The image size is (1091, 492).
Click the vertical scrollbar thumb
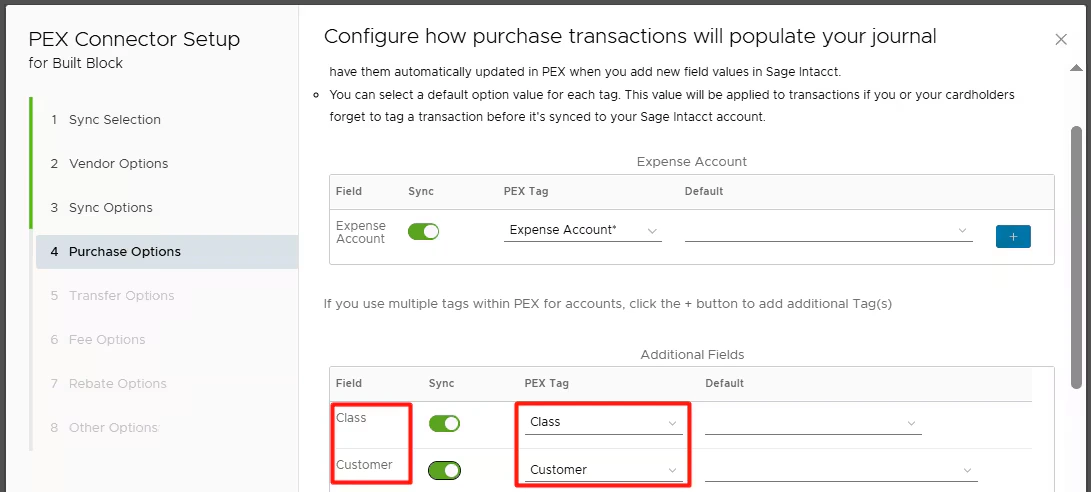coord(1076,255)
